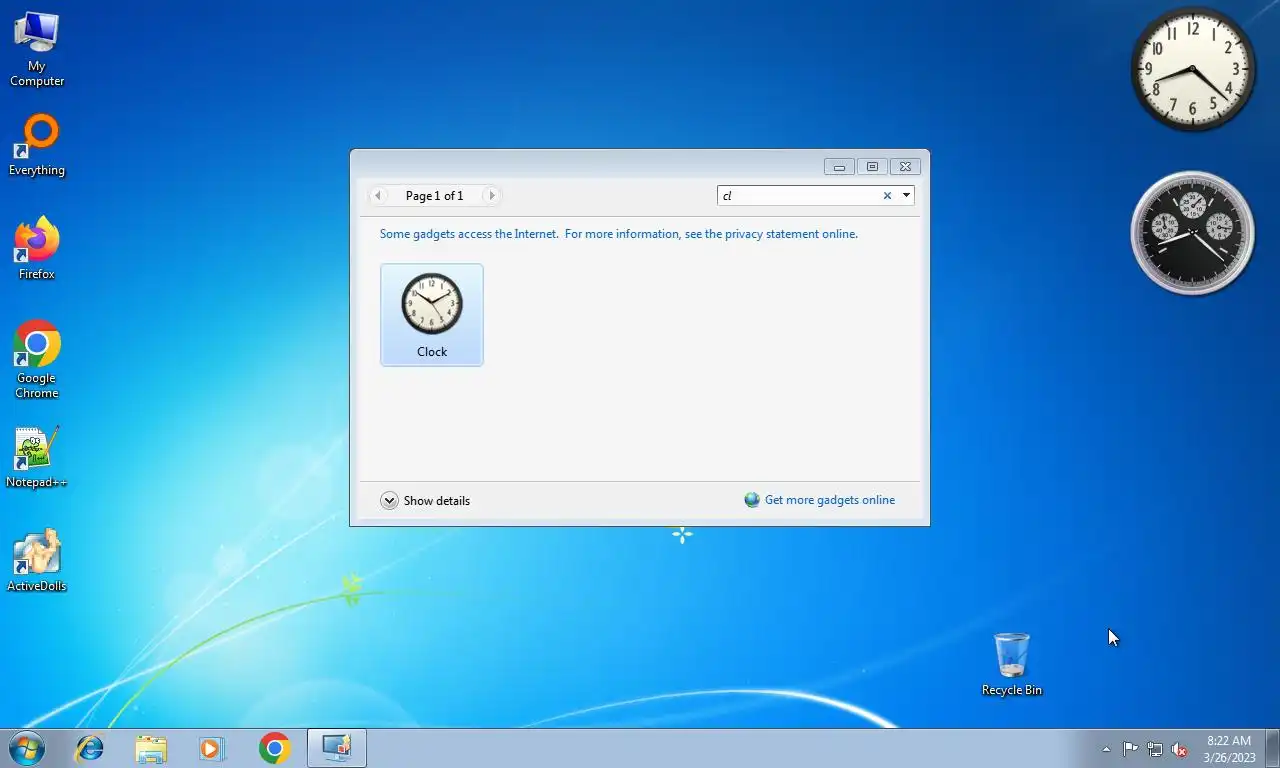
Task: Open Windows Media Player taskbar icon
Action: 212,748
